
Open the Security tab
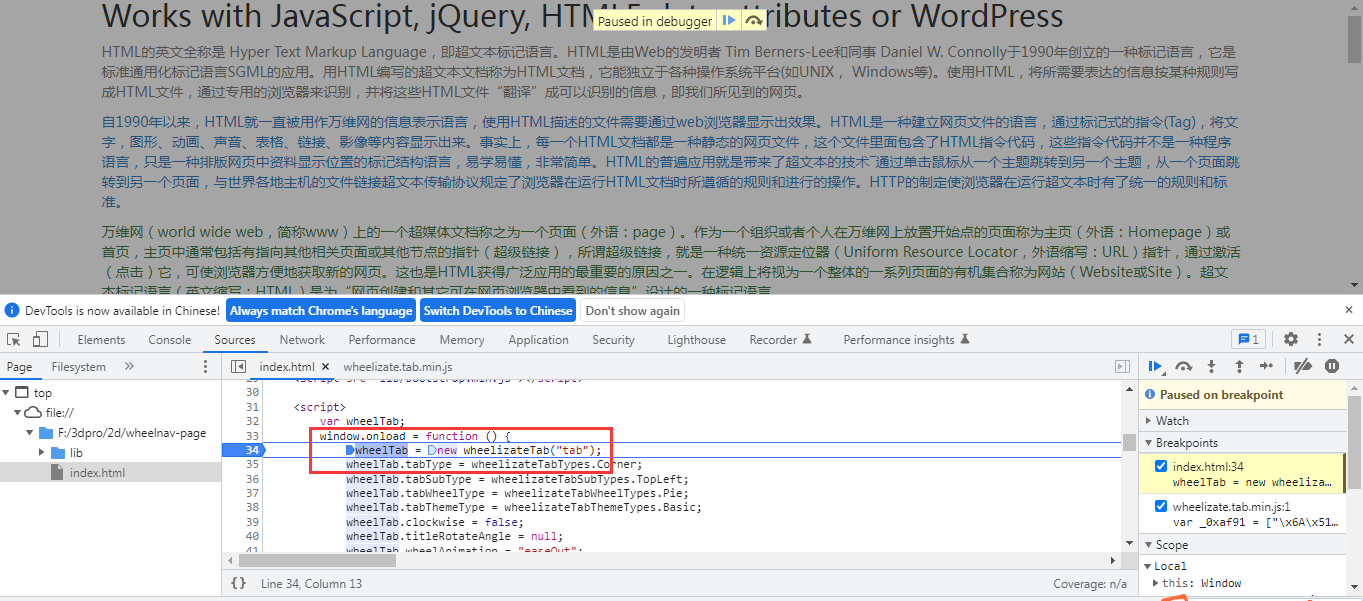point(613,340)
